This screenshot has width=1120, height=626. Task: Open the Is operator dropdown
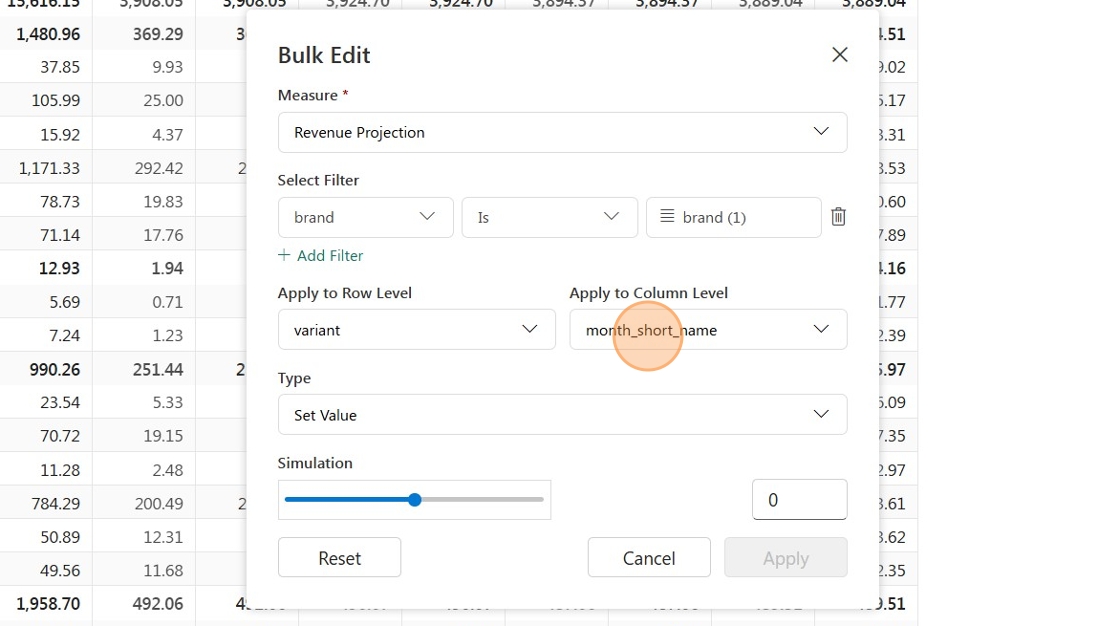click(549, 217)
